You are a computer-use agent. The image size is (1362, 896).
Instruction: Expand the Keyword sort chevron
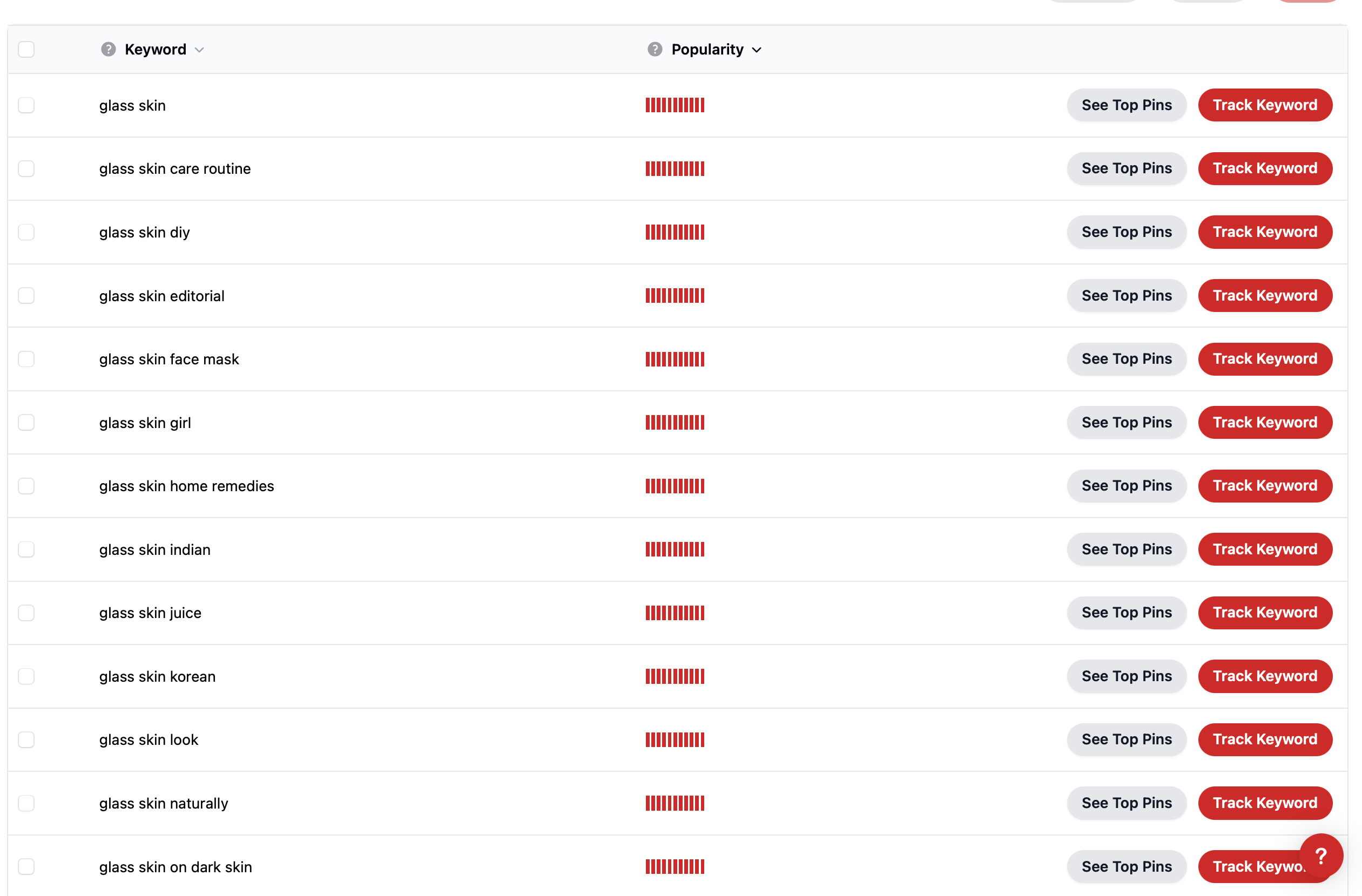199,50
